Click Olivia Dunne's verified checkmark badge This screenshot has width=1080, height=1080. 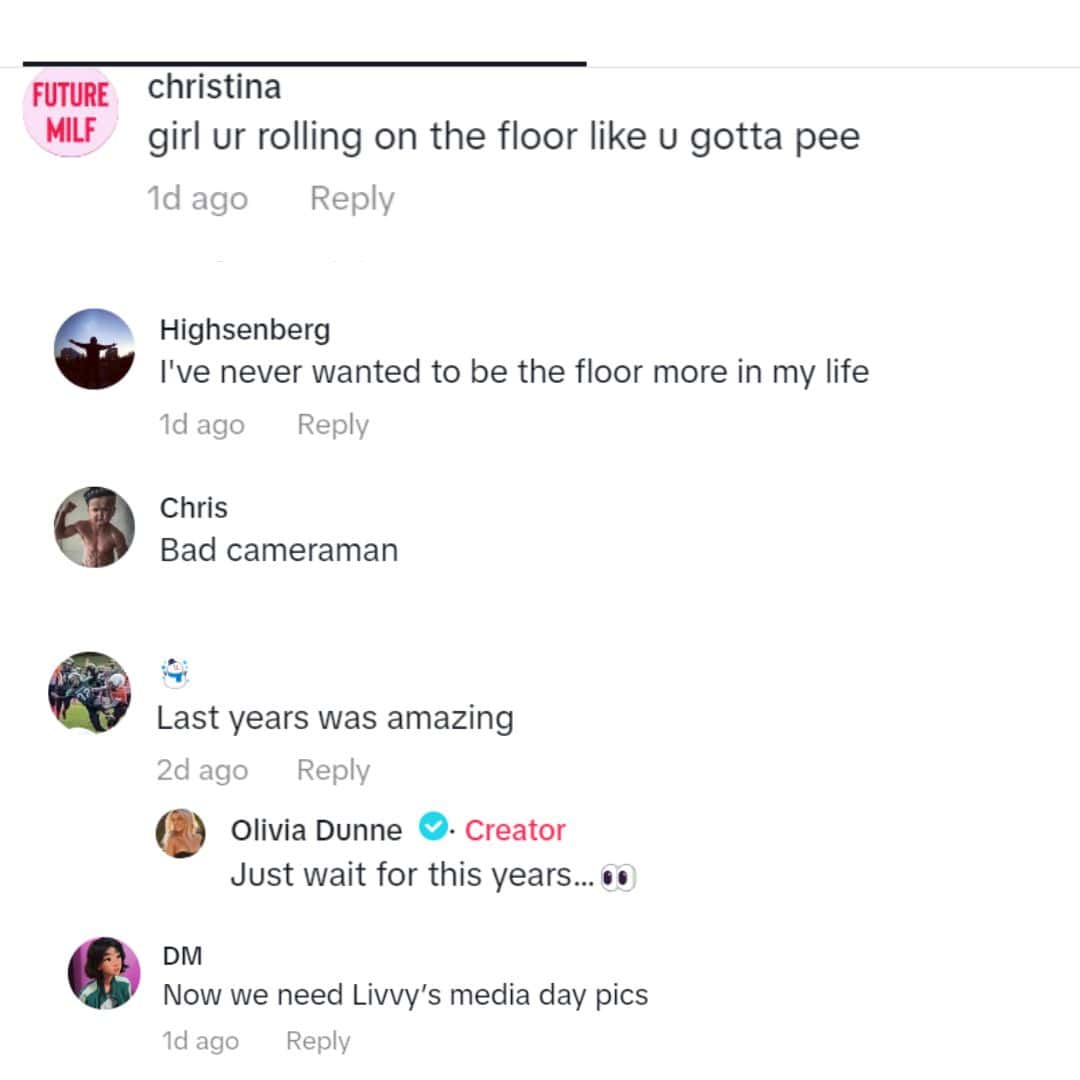433,829
